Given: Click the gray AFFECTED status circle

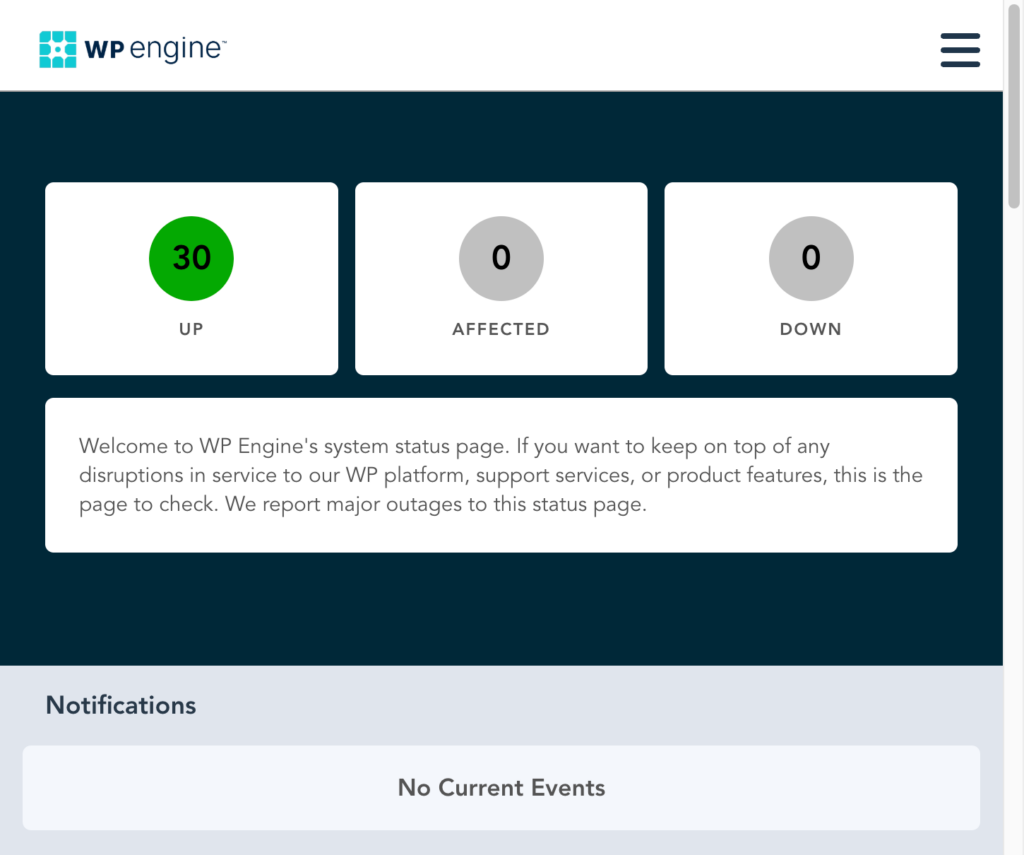Looking at the screenshot, I should pyautogui.click(x=501, y=258).
